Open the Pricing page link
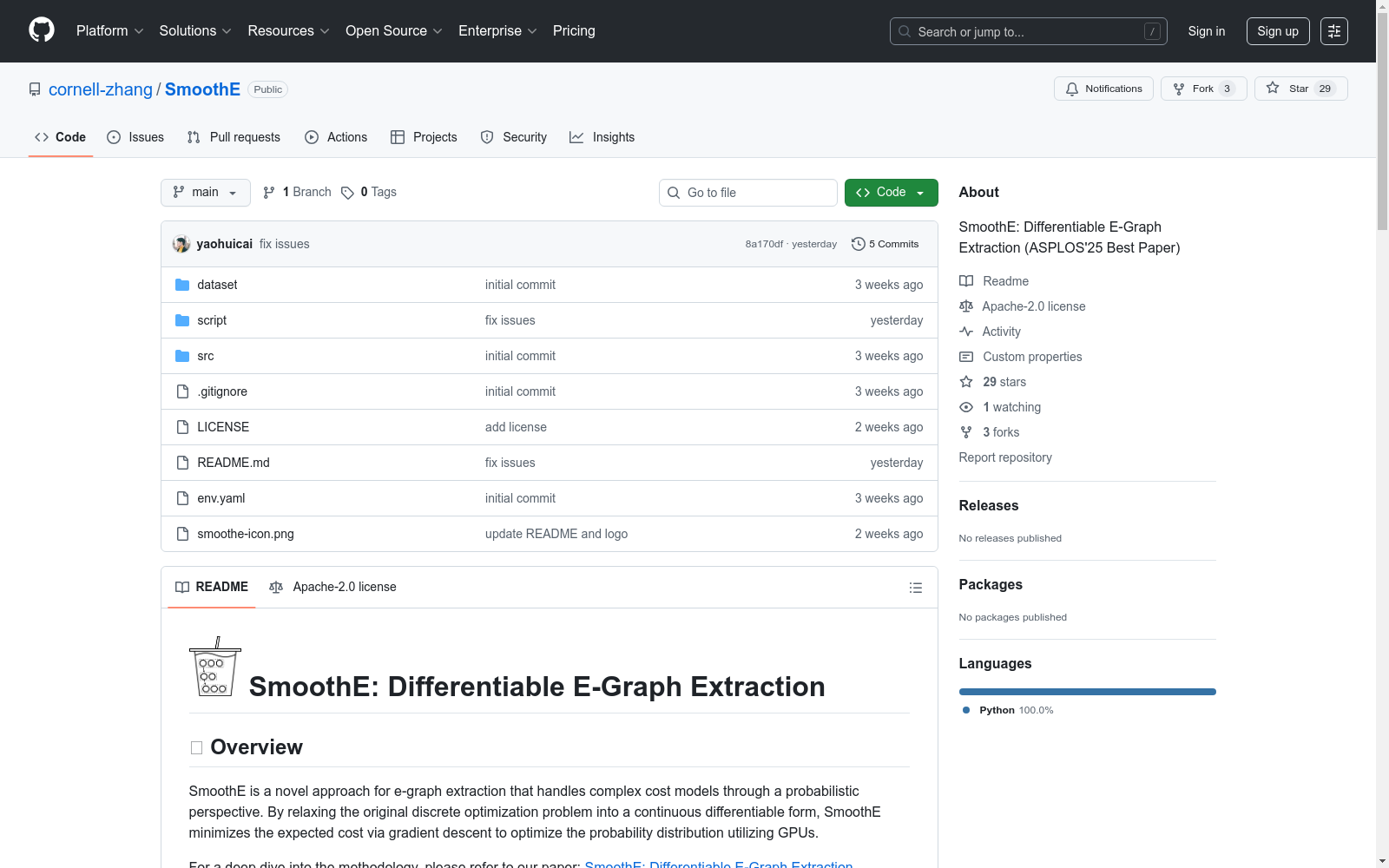Viewport: 1389px width, 868px height. coord(574,31)
